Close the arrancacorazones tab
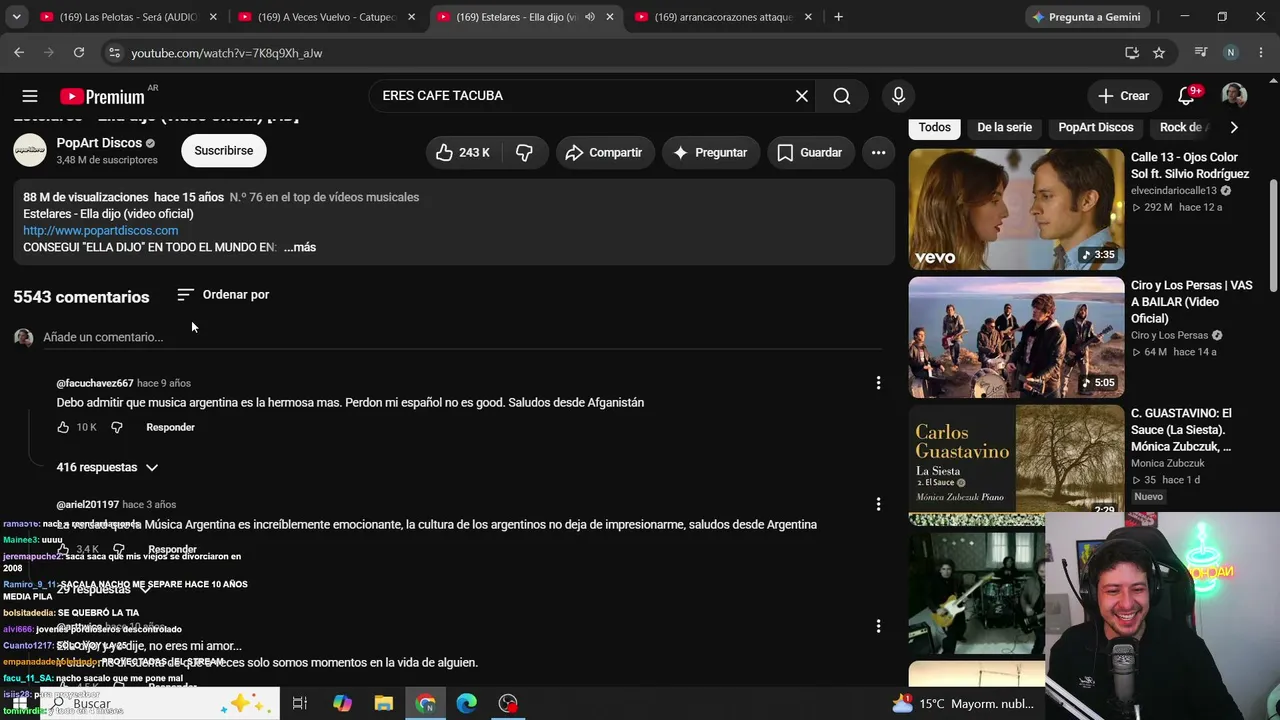Viewport: 1280px width, 720px height. pos(808,17)
